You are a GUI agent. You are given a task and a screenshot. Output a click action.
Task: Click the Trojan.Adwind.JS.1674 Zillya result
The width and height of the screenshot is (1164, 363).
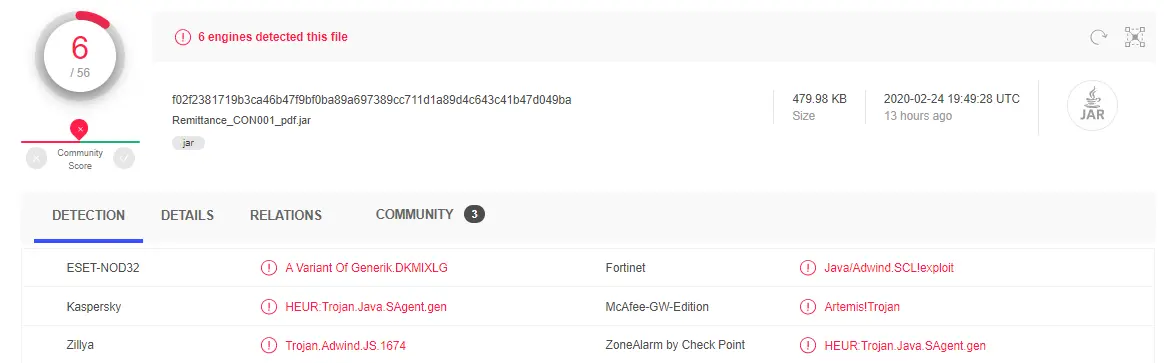click(345, 345)
